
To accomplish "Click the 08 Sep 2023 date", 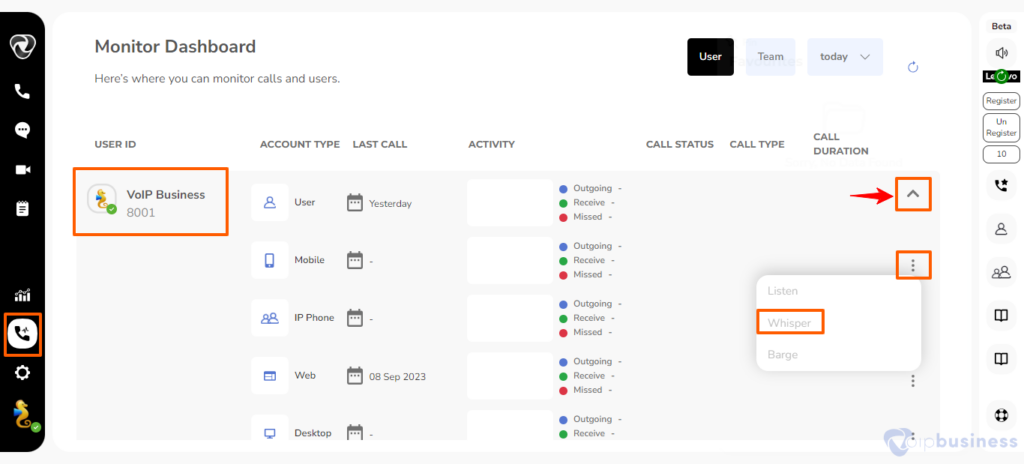I will tap(398, 377).
